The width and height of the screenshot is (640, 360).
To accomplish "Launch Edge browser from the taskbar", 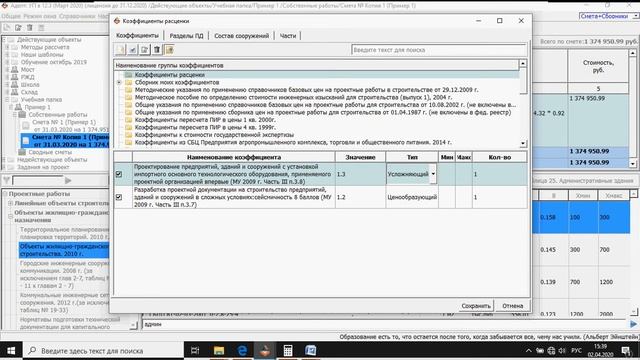I will [242, 351].
